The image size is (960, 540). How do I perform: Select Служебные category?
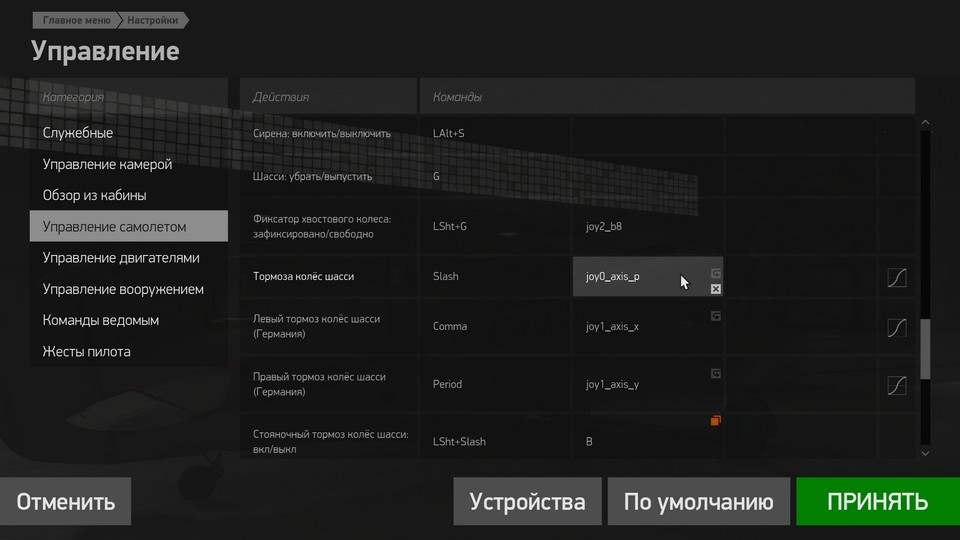129,133
